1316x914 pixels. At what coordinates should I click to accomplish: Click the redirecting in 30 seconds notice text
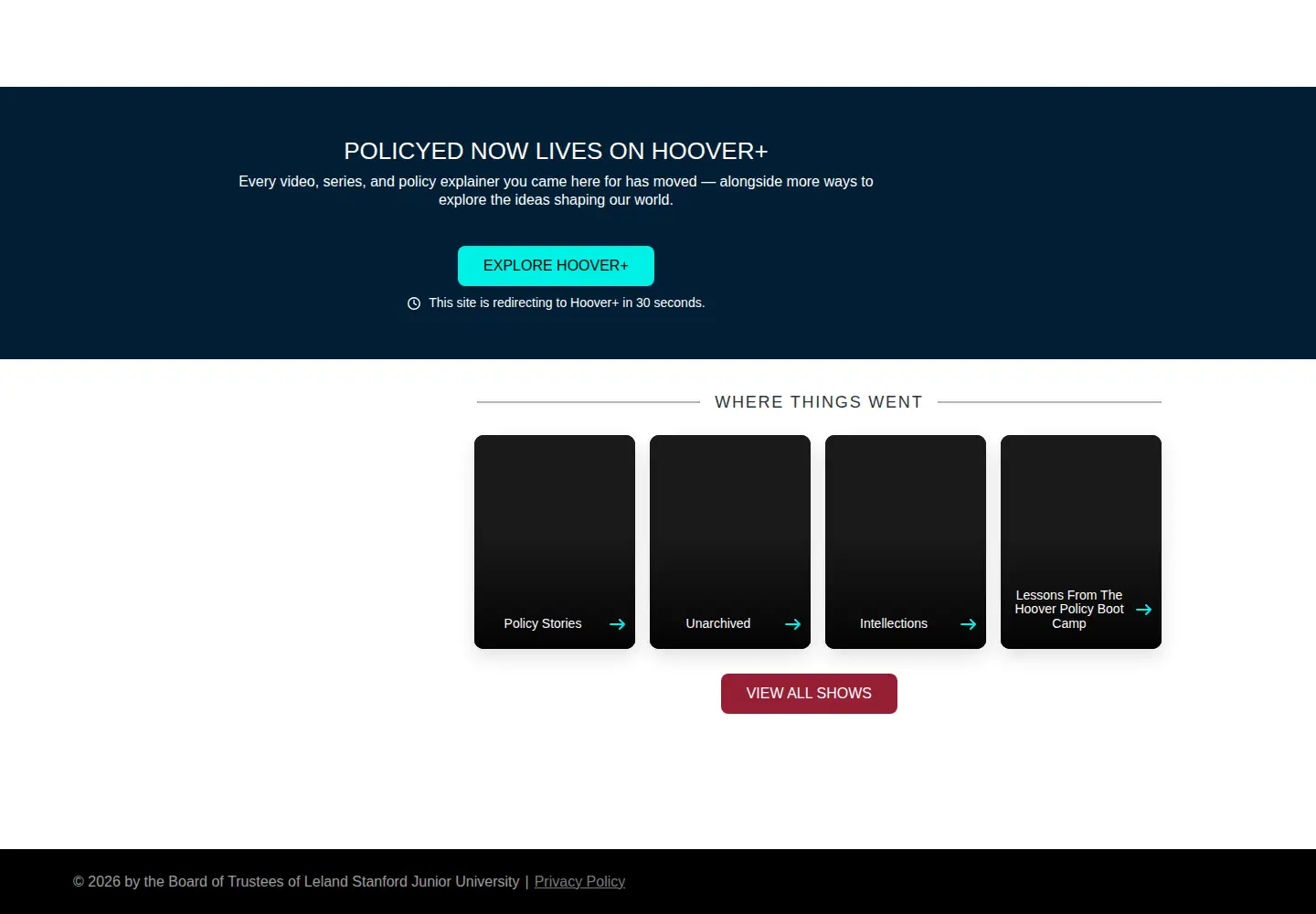567,303
